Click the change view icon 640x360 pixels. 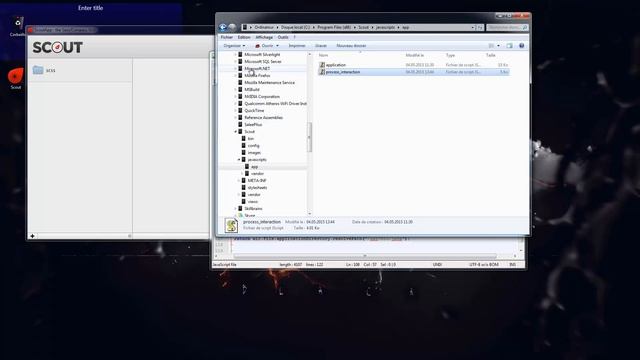tap(491, 46)
